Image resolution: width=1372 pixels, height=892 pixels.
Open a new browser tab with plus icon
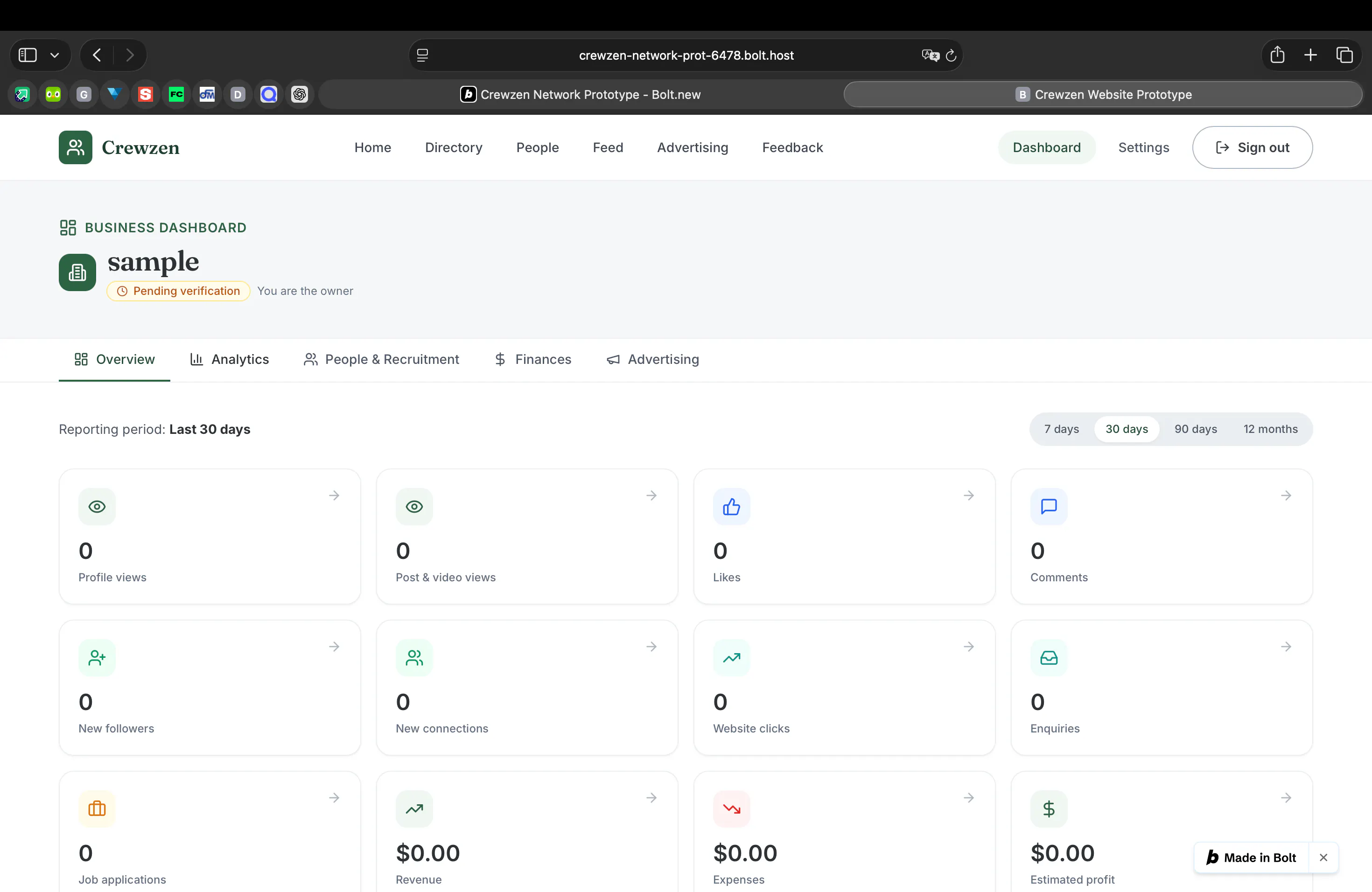pos(1311,55)
